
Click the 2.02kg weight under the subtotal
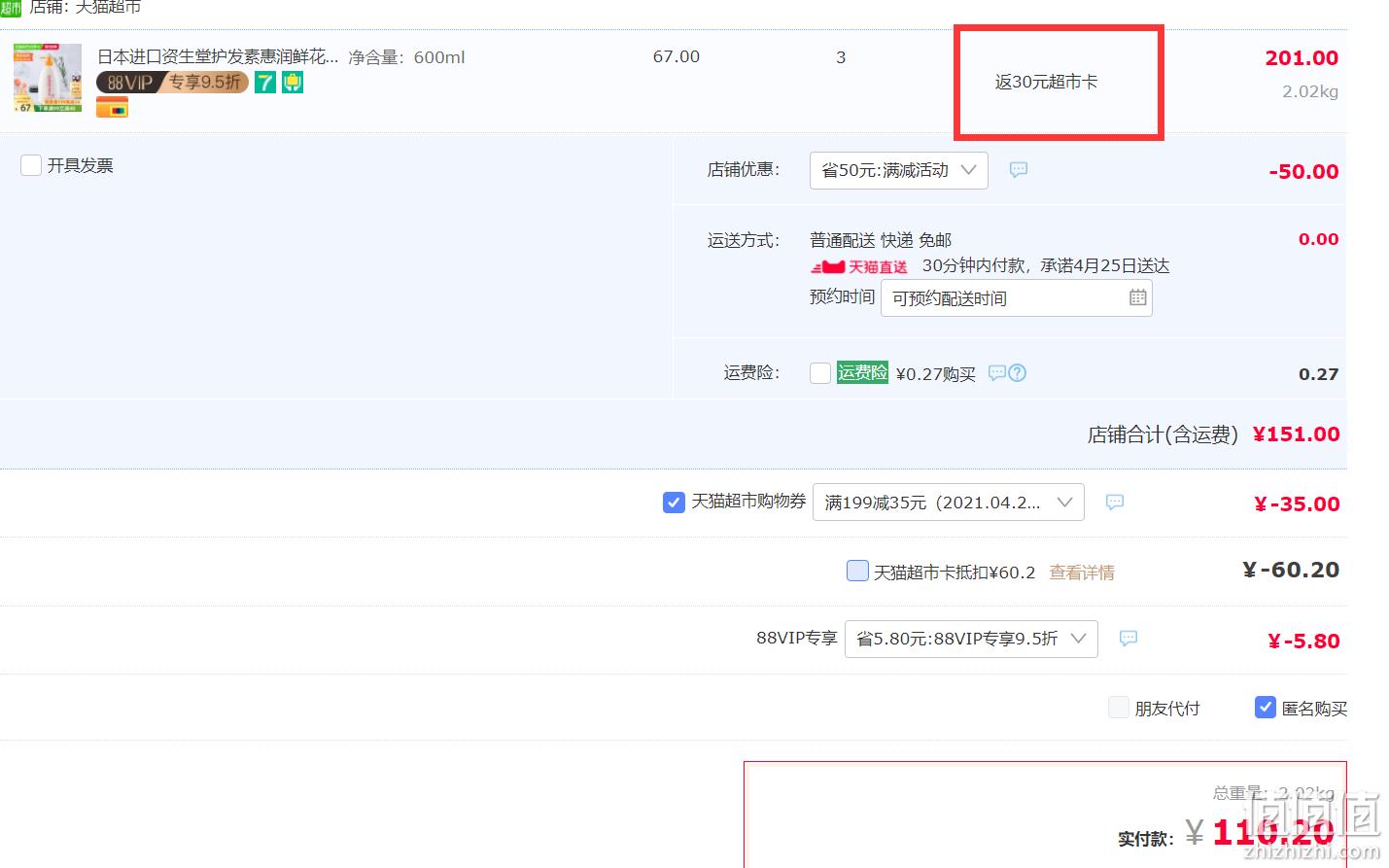click(1310, 91)
